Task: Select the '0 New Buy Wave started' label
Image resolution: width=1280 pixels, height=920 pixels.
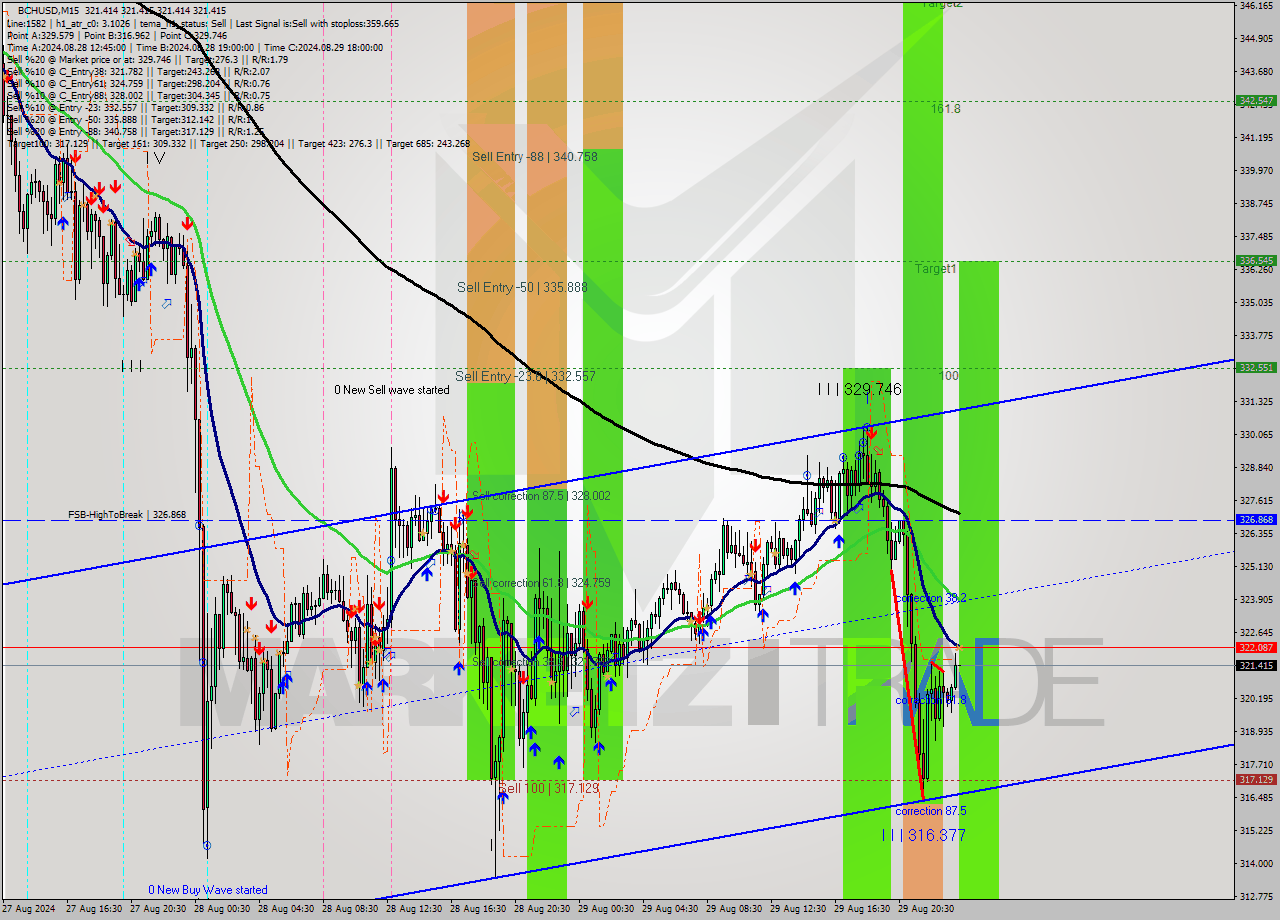Action: point(208,890)
